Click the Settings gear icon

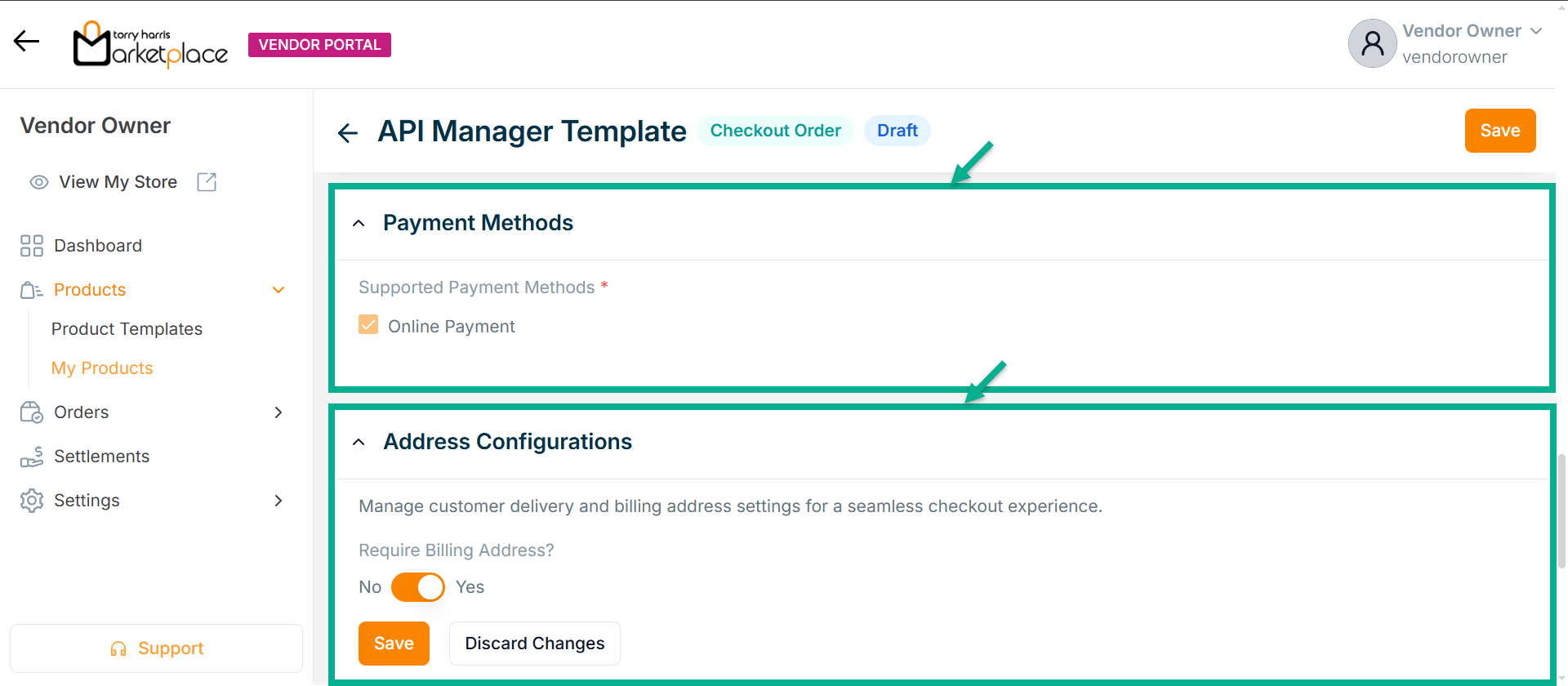click(x=32, y=501)
